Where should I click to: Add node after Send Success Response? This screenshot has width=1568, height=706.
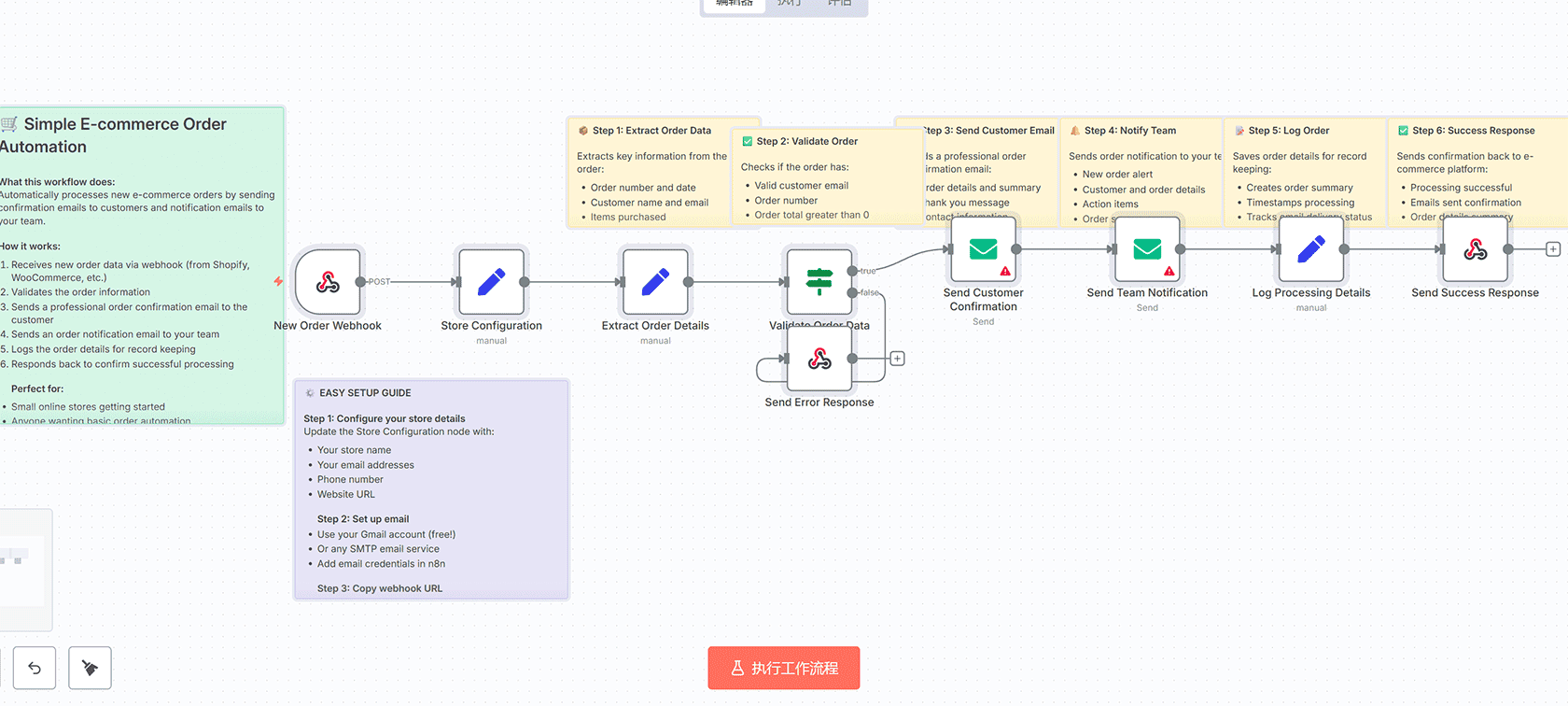click(1553, 249)
